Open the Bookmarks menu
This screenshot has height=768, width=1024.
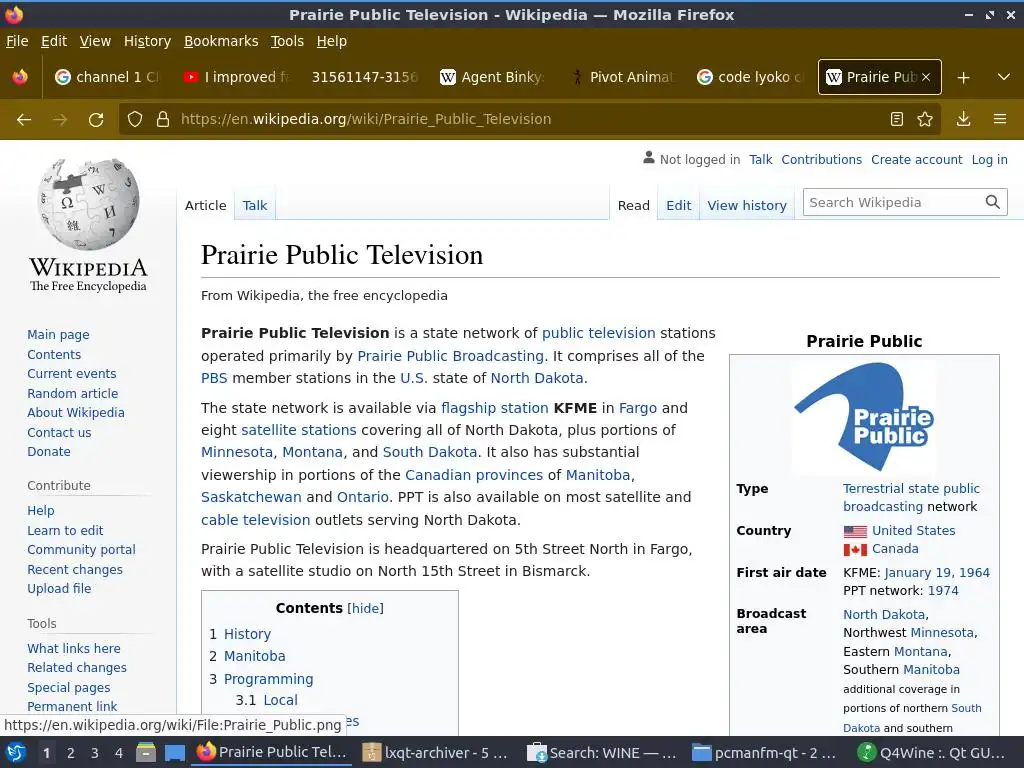[x=221, y=41]
